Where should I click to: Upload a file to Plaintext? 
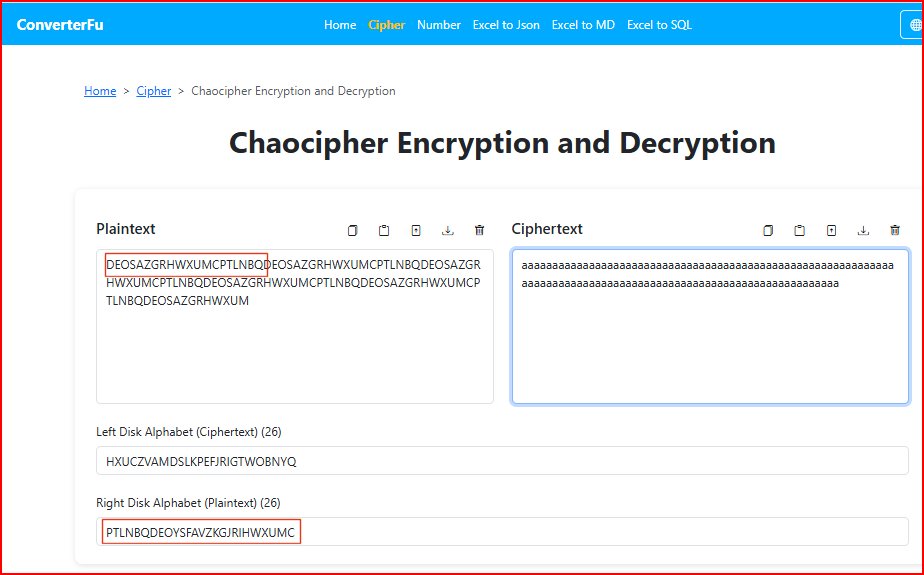tap(416, 230)
